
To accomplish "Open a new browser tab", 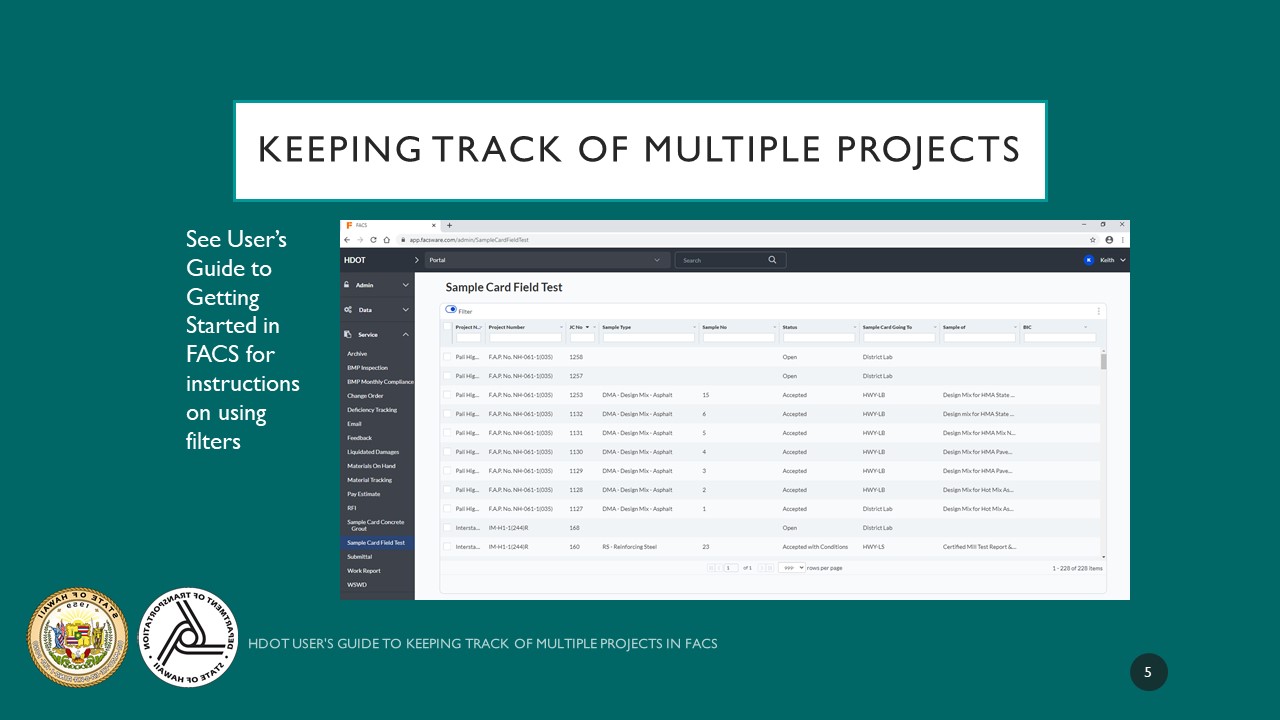I will [x=450, y=225].
